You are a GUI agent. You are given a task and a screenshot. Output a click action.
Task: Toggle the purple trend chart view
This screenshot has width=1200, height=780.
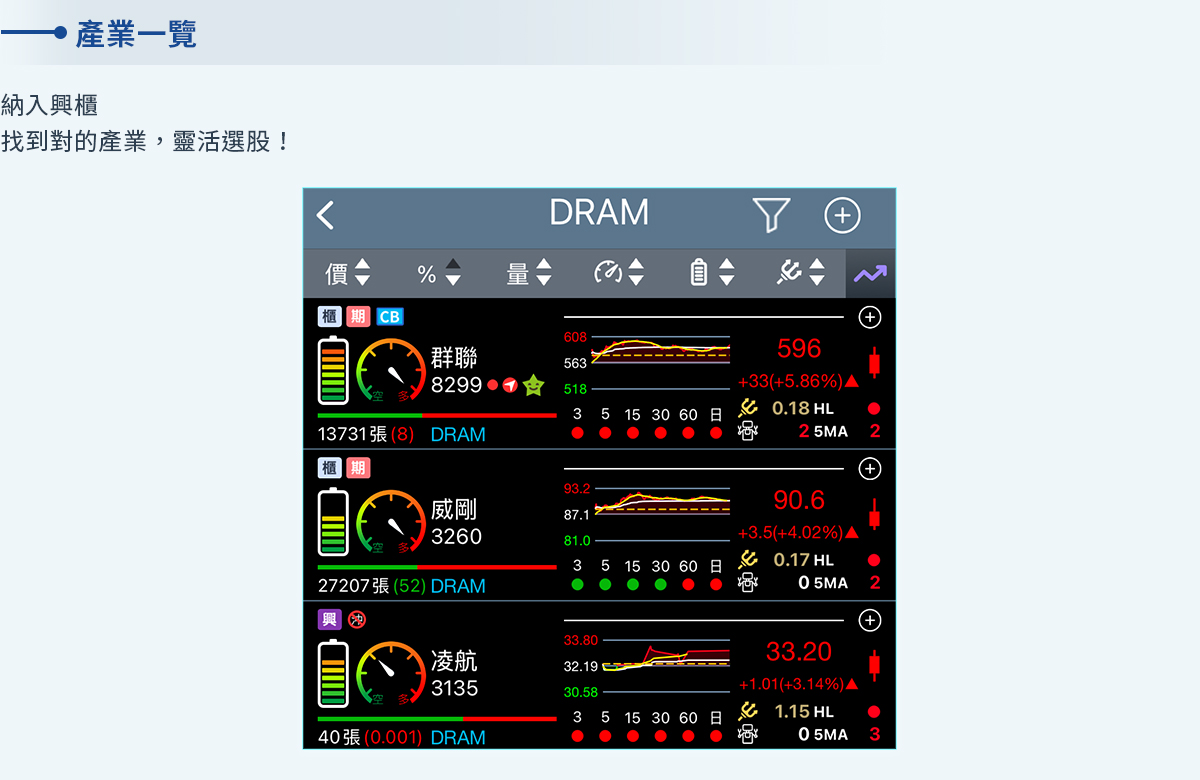[870, 273]
